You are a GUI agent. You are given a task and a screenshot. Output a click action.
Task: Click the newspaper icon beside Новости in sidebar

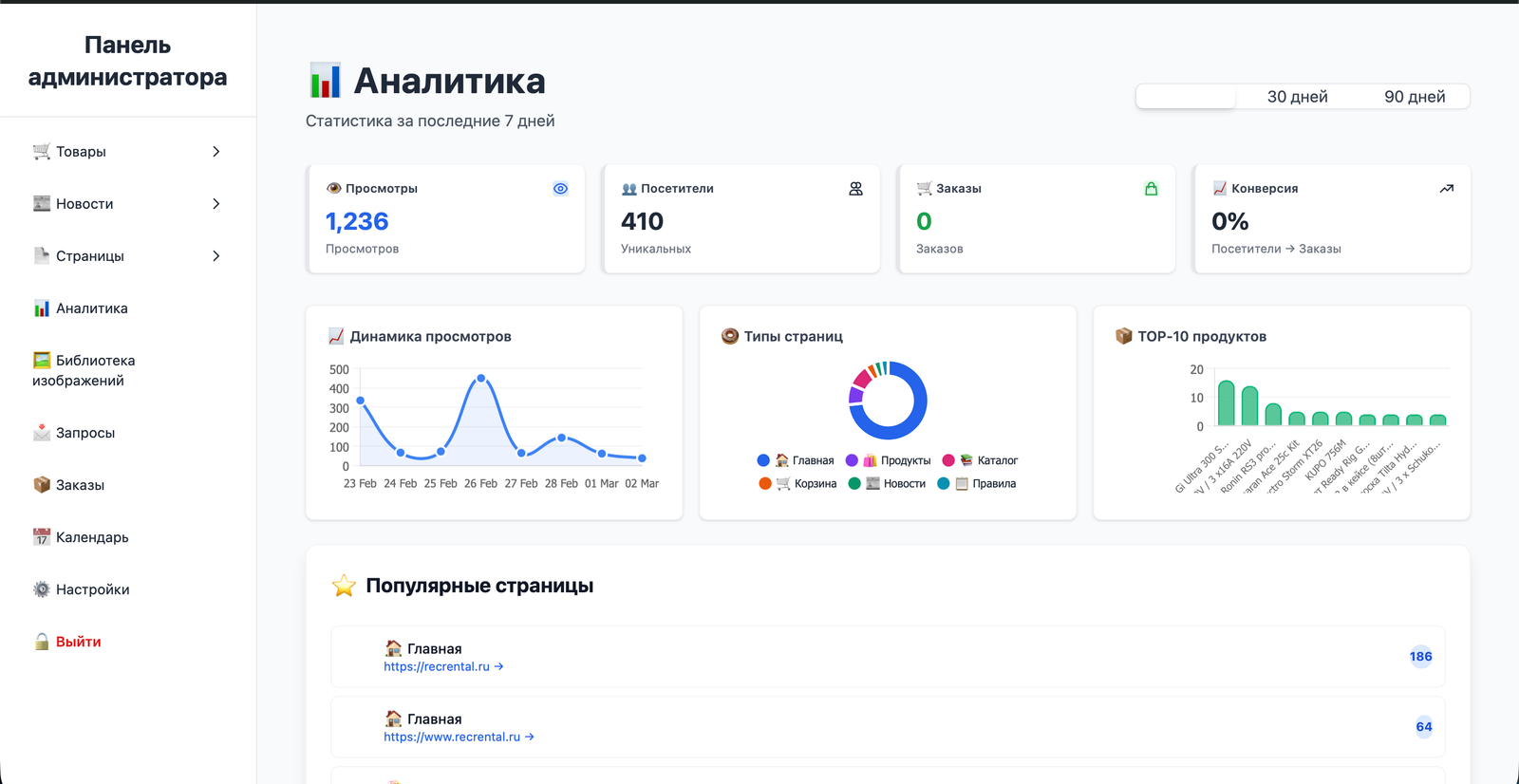(42, 204)
